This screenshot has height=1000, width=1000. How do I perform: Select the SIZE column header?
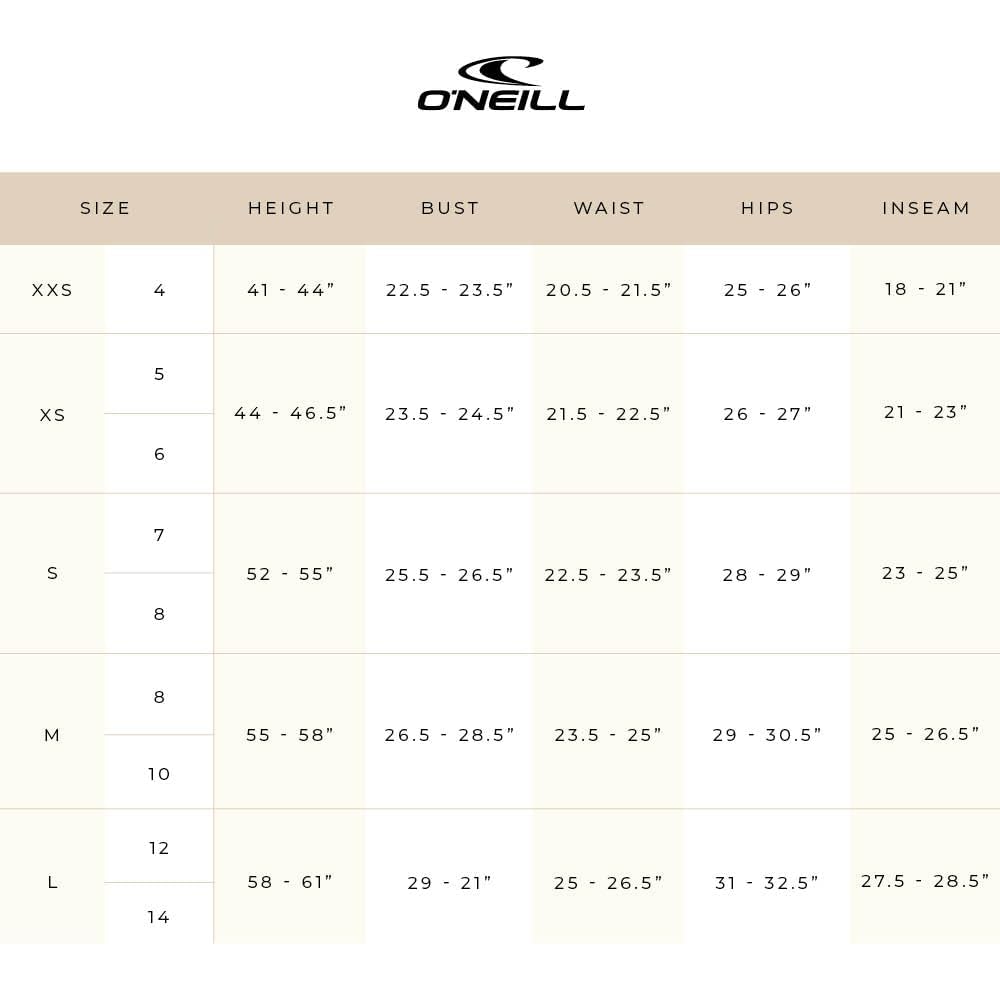click(x=106, y=208)
